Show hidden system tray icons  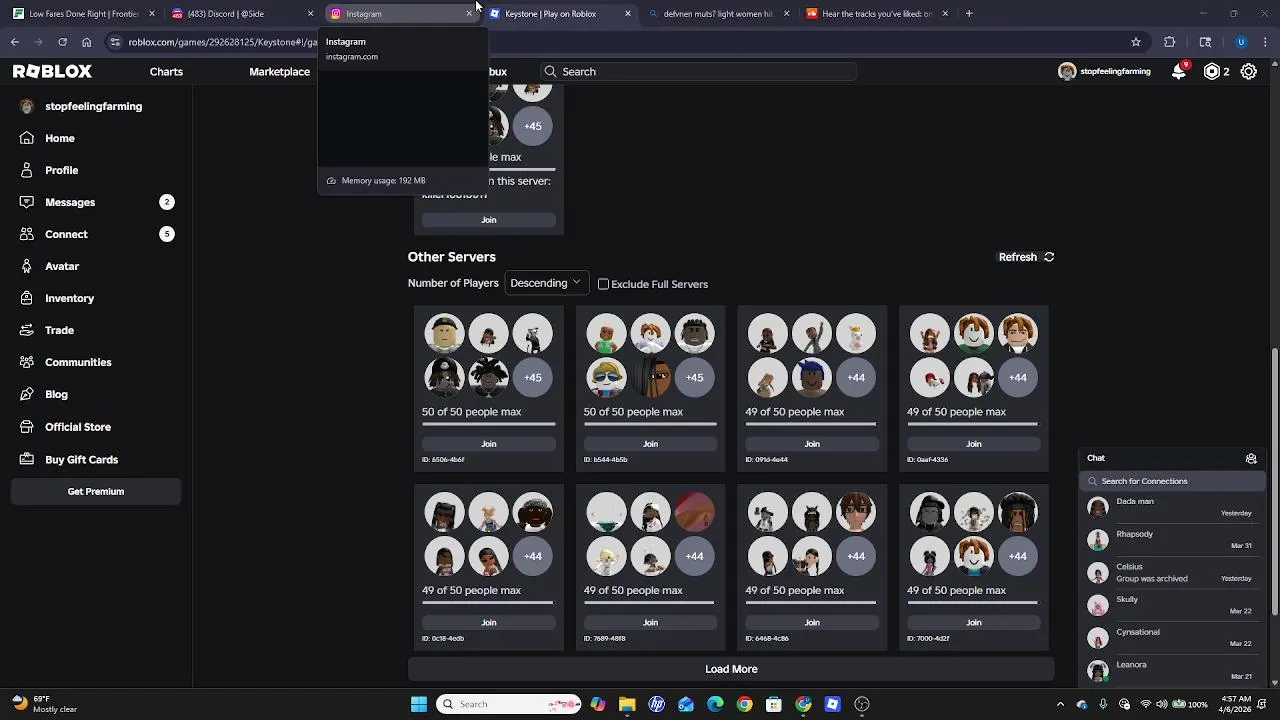[x=1060, y=704]
